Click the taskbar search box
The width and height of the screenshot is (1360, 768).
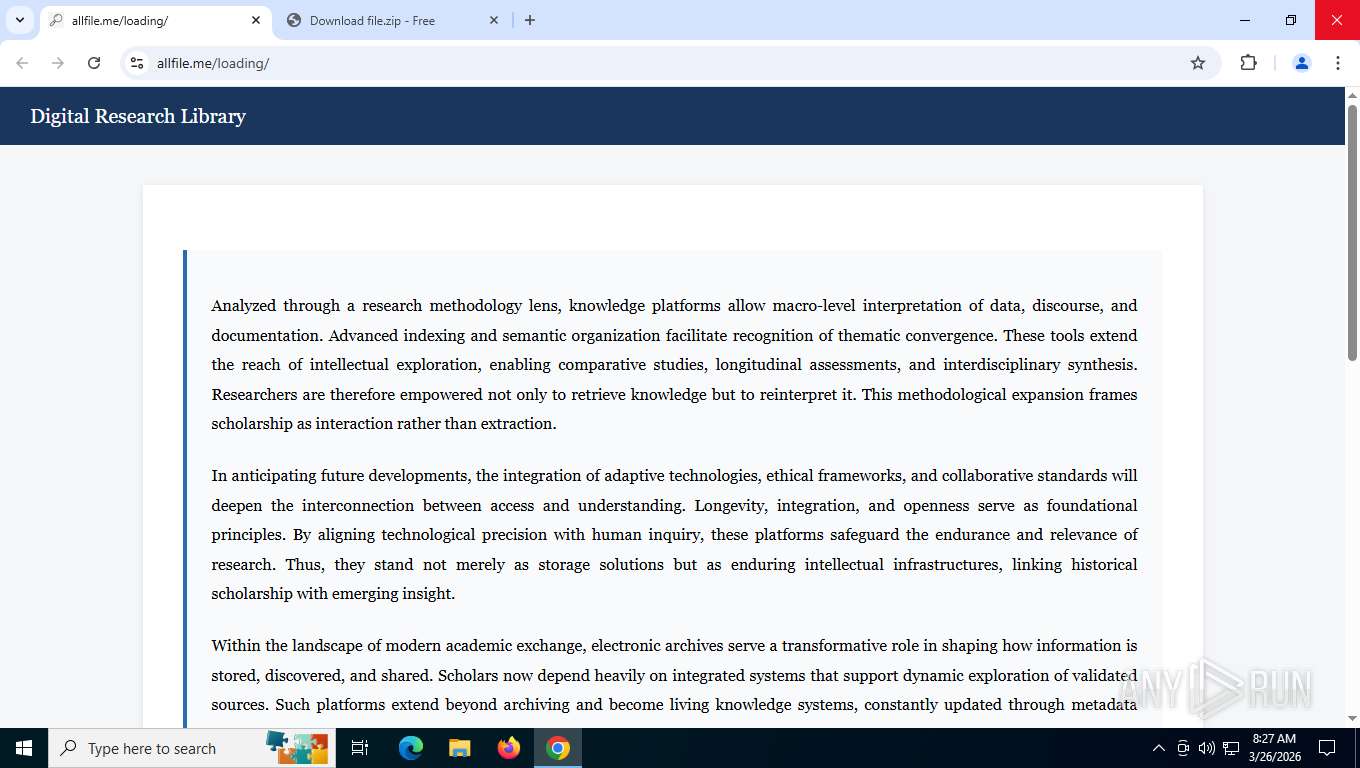(192, 748)
